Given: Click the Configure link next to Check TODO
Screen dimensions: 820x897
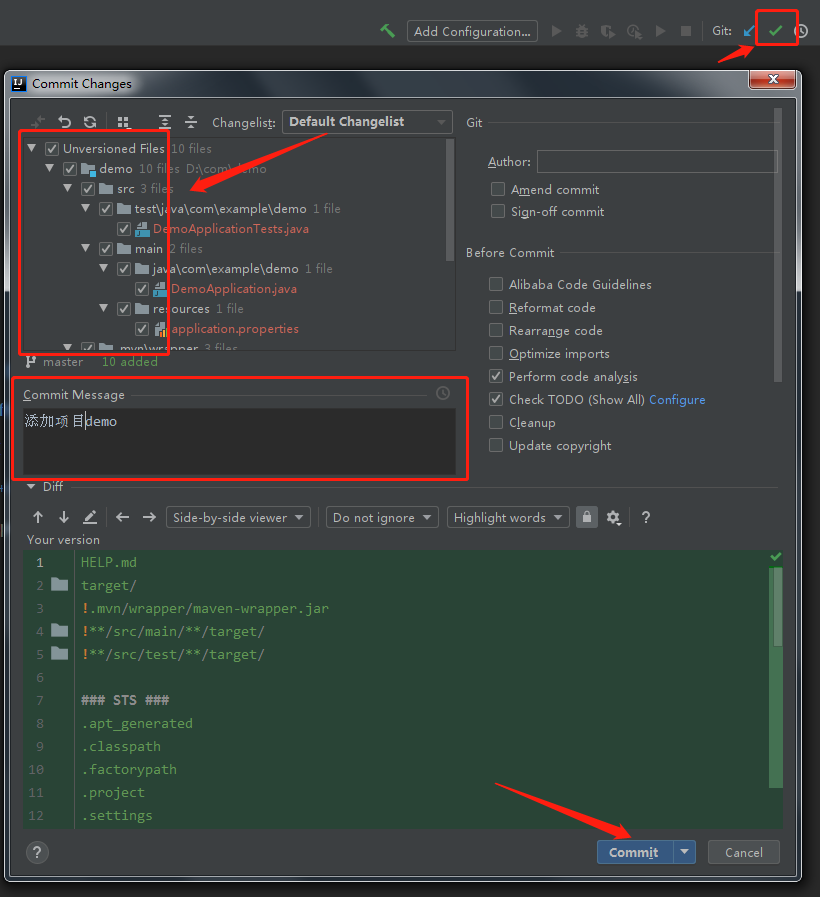Looking at the screenshot, I should click(x=677, y=399).
